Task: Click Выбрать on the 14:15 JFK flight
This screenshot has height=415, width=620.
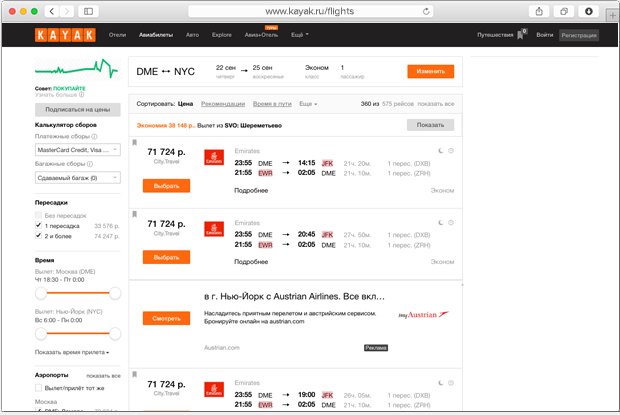Action: point(166,186)
